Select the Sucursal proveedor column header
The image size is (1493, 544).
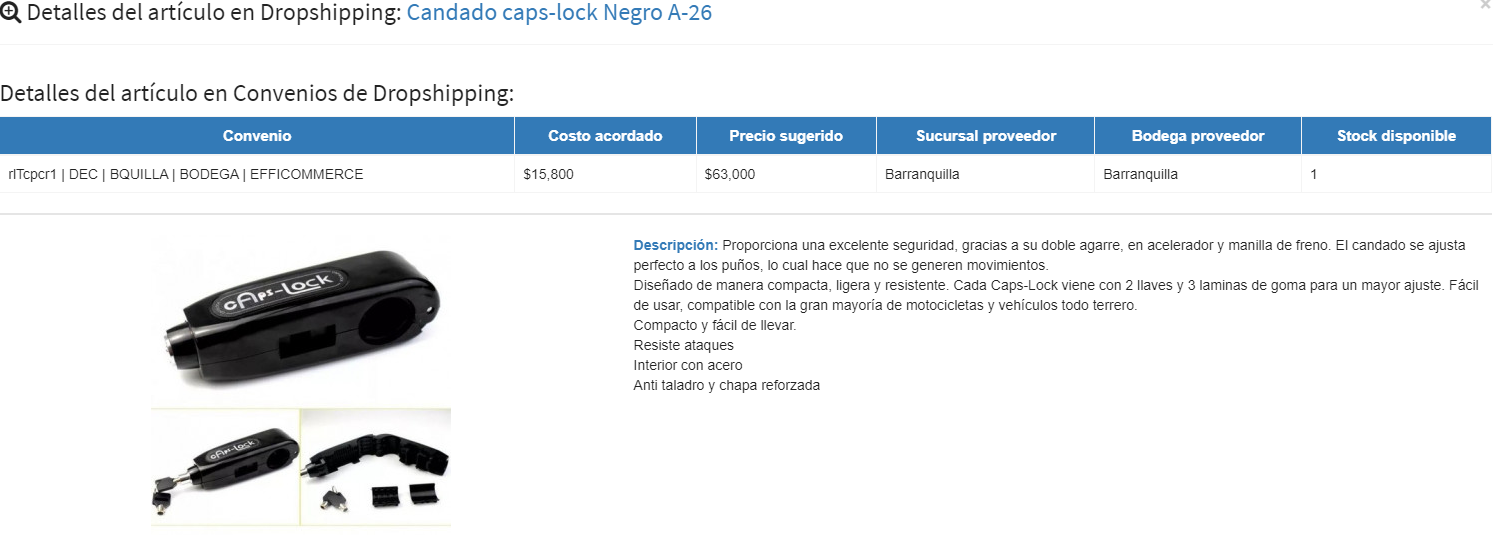pos(985,136)
